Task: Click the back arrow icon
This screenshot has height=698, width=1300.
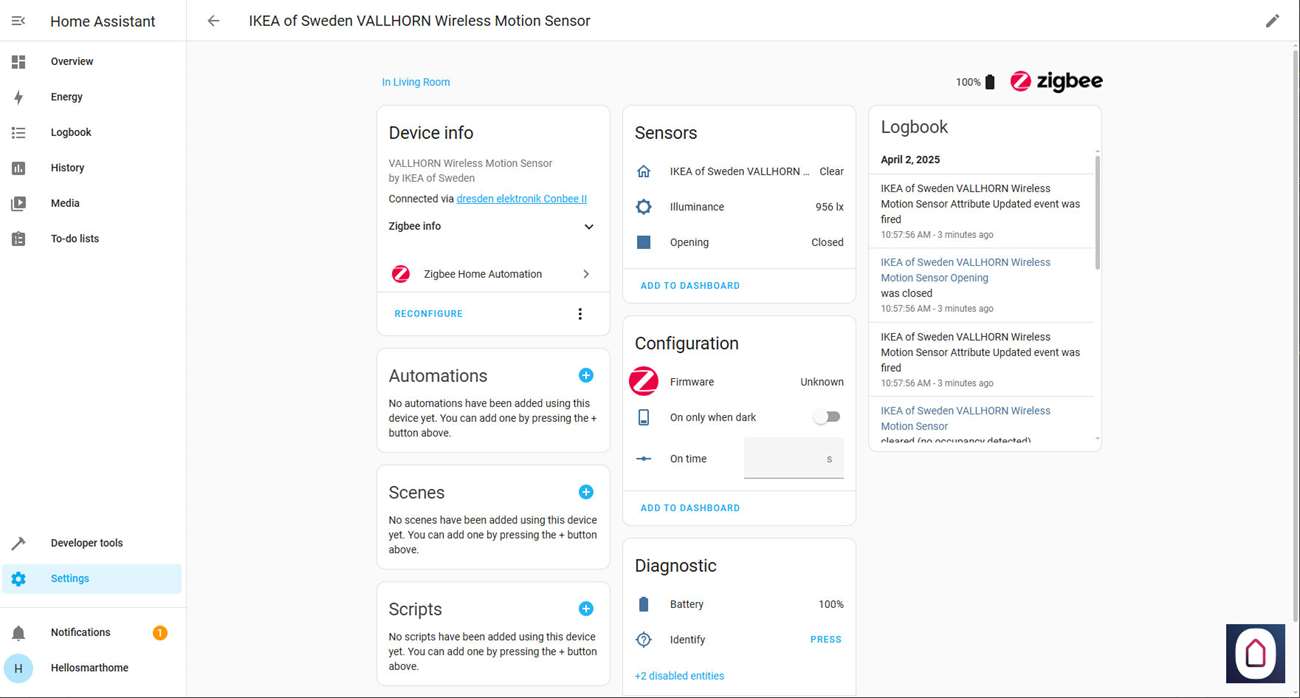Action: pos(213,21)
